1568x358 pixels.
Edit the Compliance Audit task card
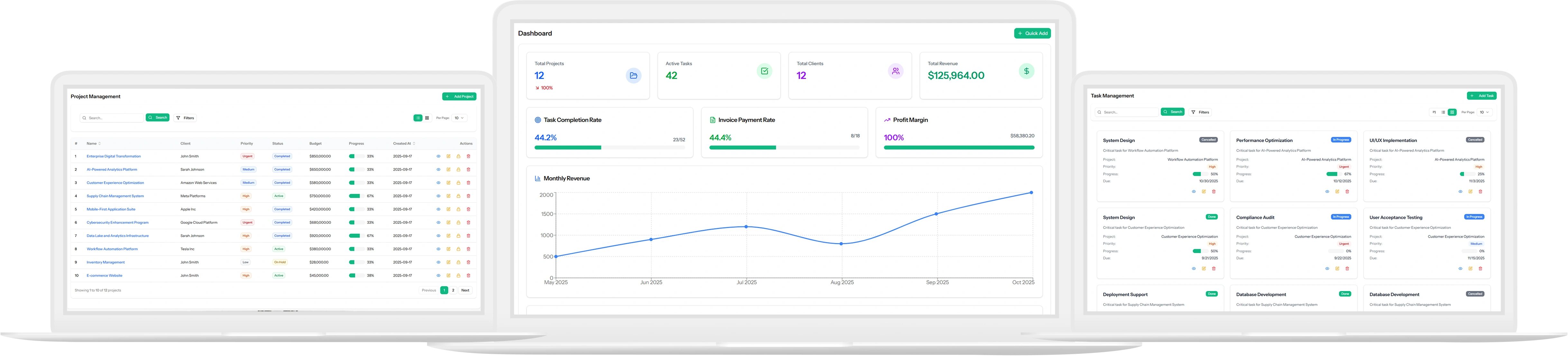pyautogui.click(x=1337, y=268)
